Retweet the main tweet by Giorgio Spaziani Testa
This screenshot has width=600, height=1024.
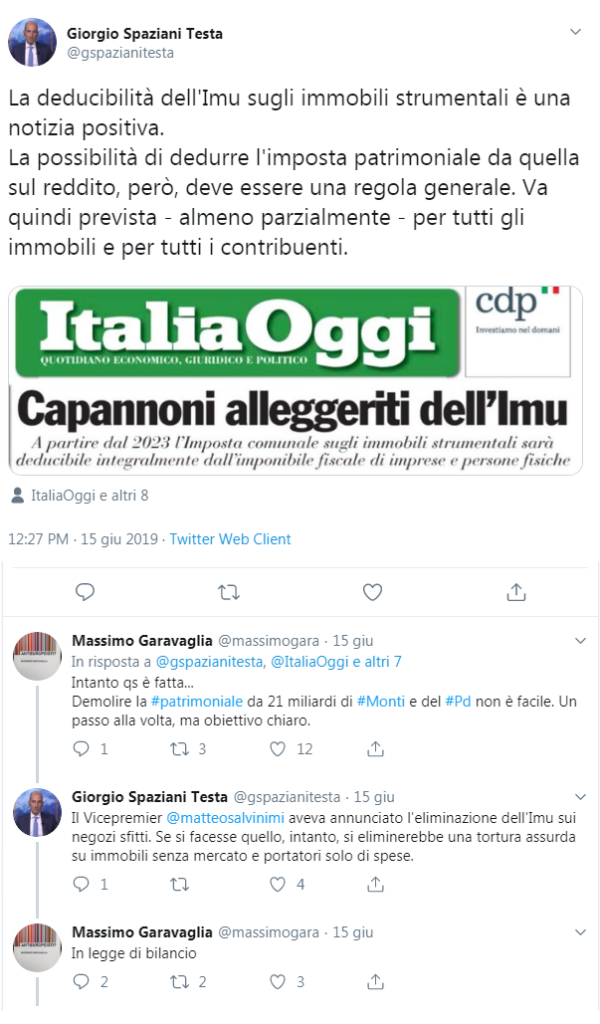pyautogui.click(x=229, y=592)
